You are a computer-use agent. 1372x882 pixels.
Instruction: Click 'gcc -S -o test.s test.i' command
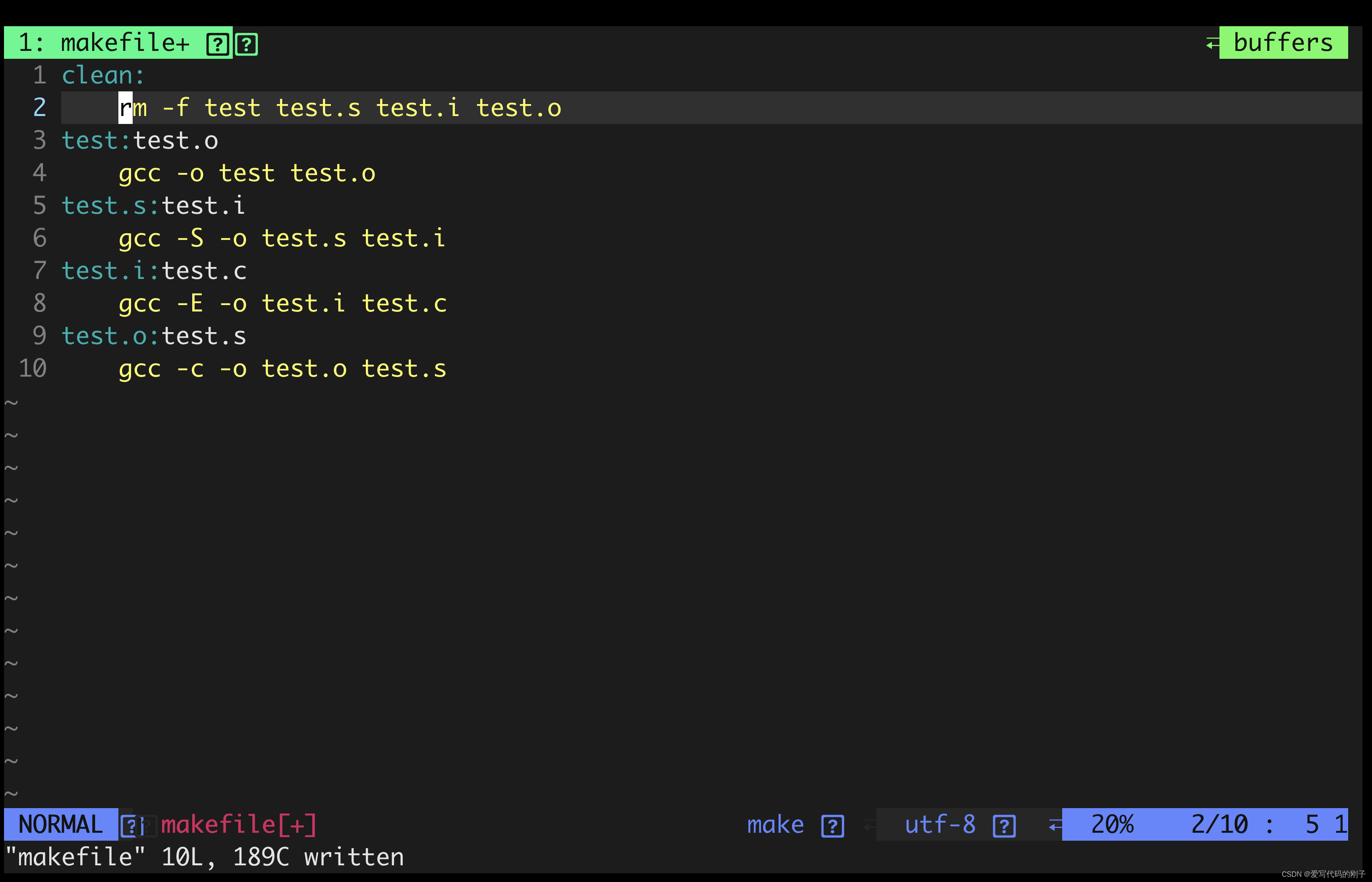click(x=282, y=238)
